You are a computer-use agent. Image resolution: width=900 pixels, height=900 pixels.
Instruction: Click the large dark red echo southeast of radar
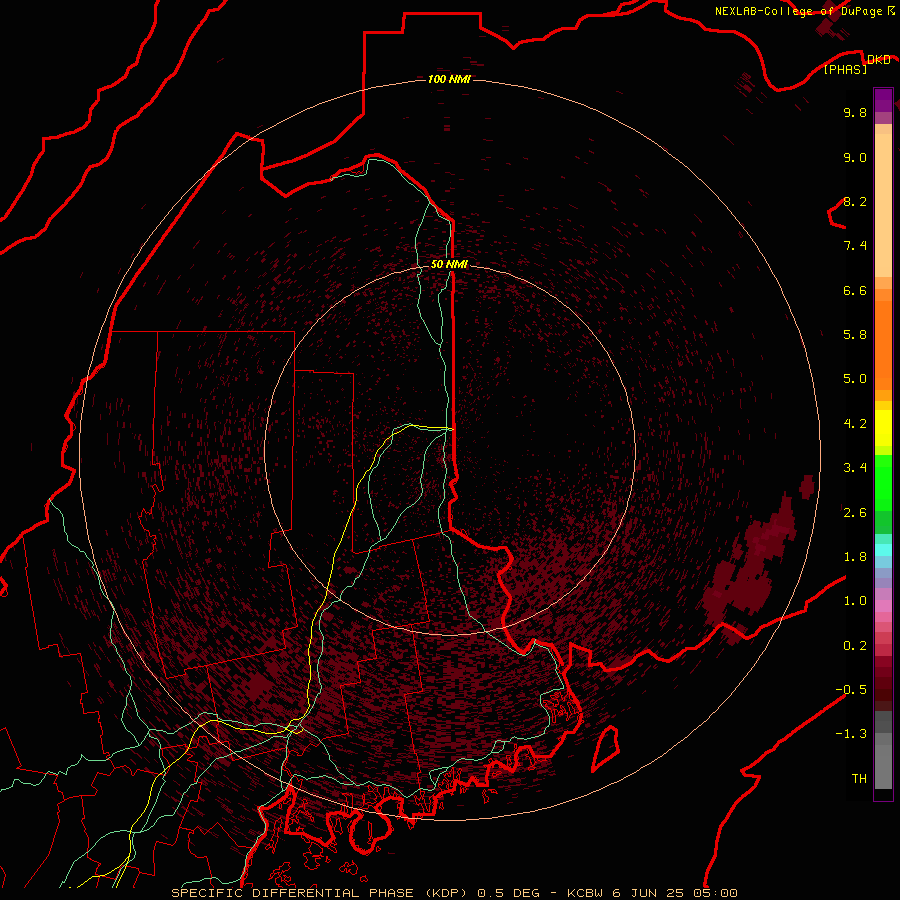(752, 565)
